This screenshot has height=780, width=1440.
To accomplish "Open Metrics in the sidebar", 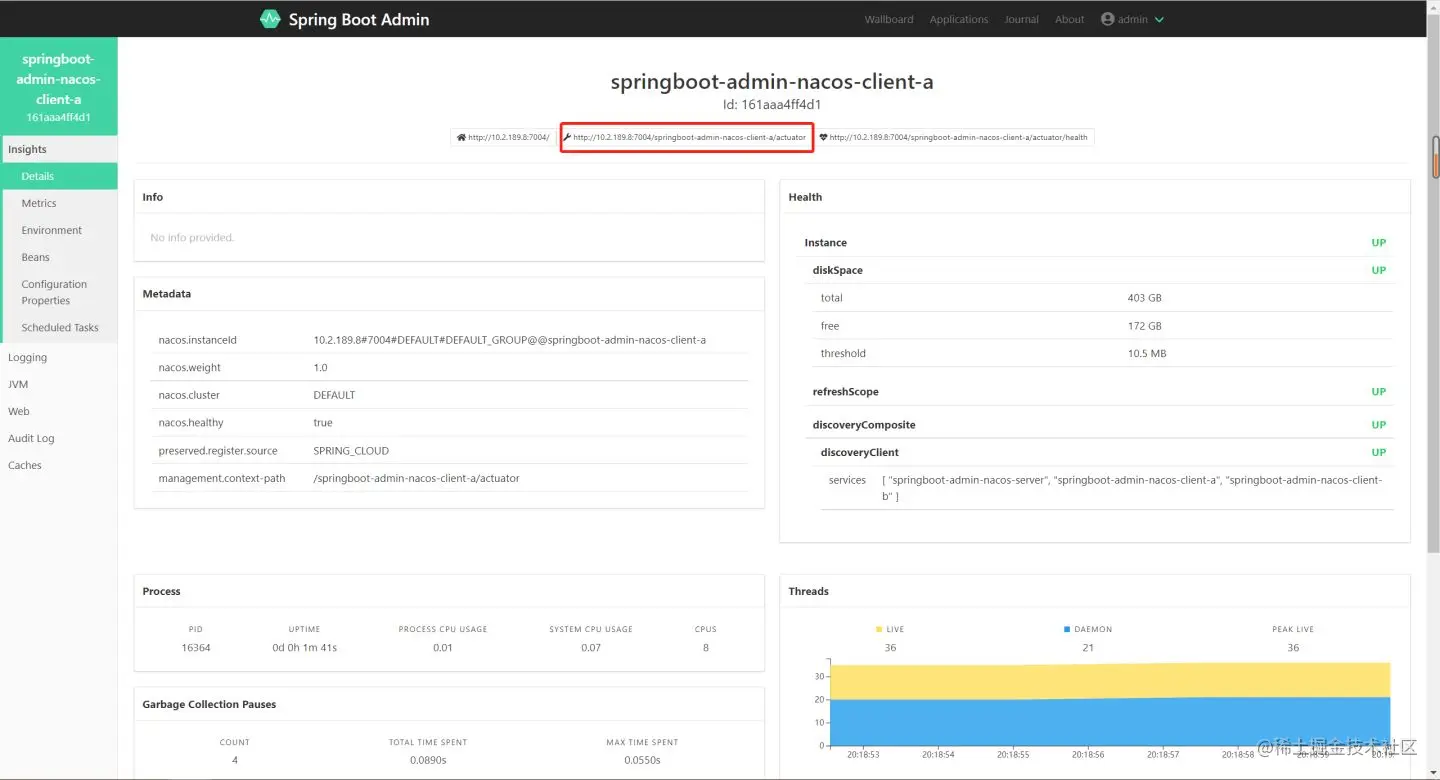I will point(59,203).
